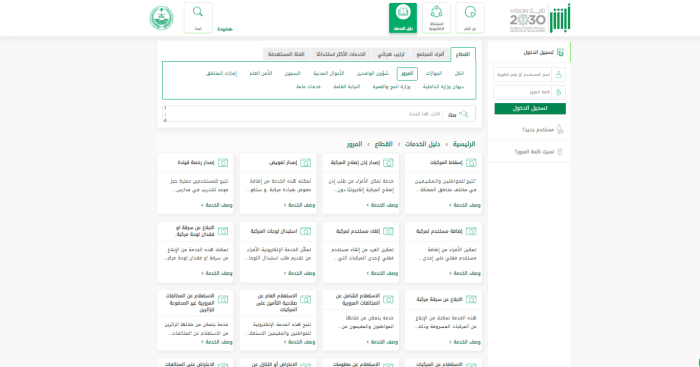
Task: Click the user icon beside username field
Action: pyautogui.click(x=558, y=75)
